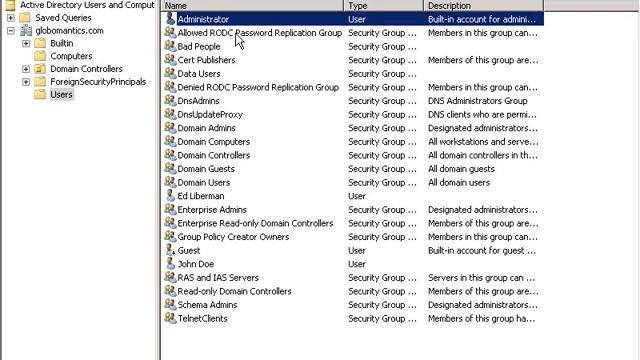Select the Bad People group name
The width and height of the screenshot is (640, 360).
click(199, 47)
